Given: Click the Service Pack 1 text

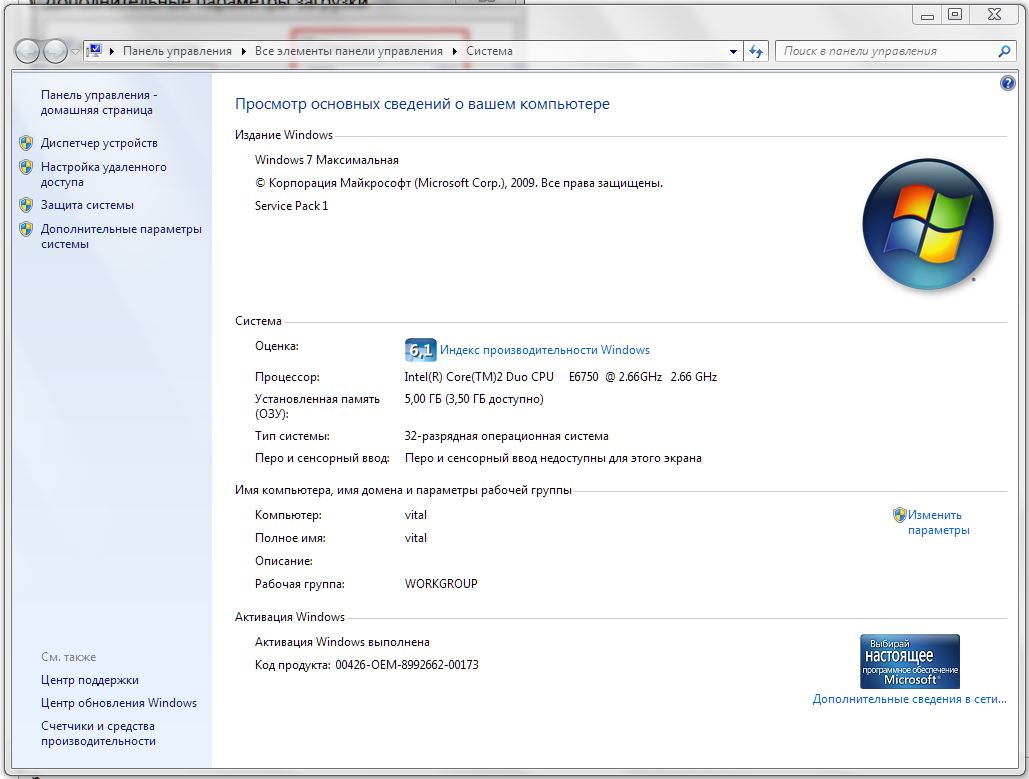Looking at the screenshot, I should pyautogui.click(x=291, y=205).
